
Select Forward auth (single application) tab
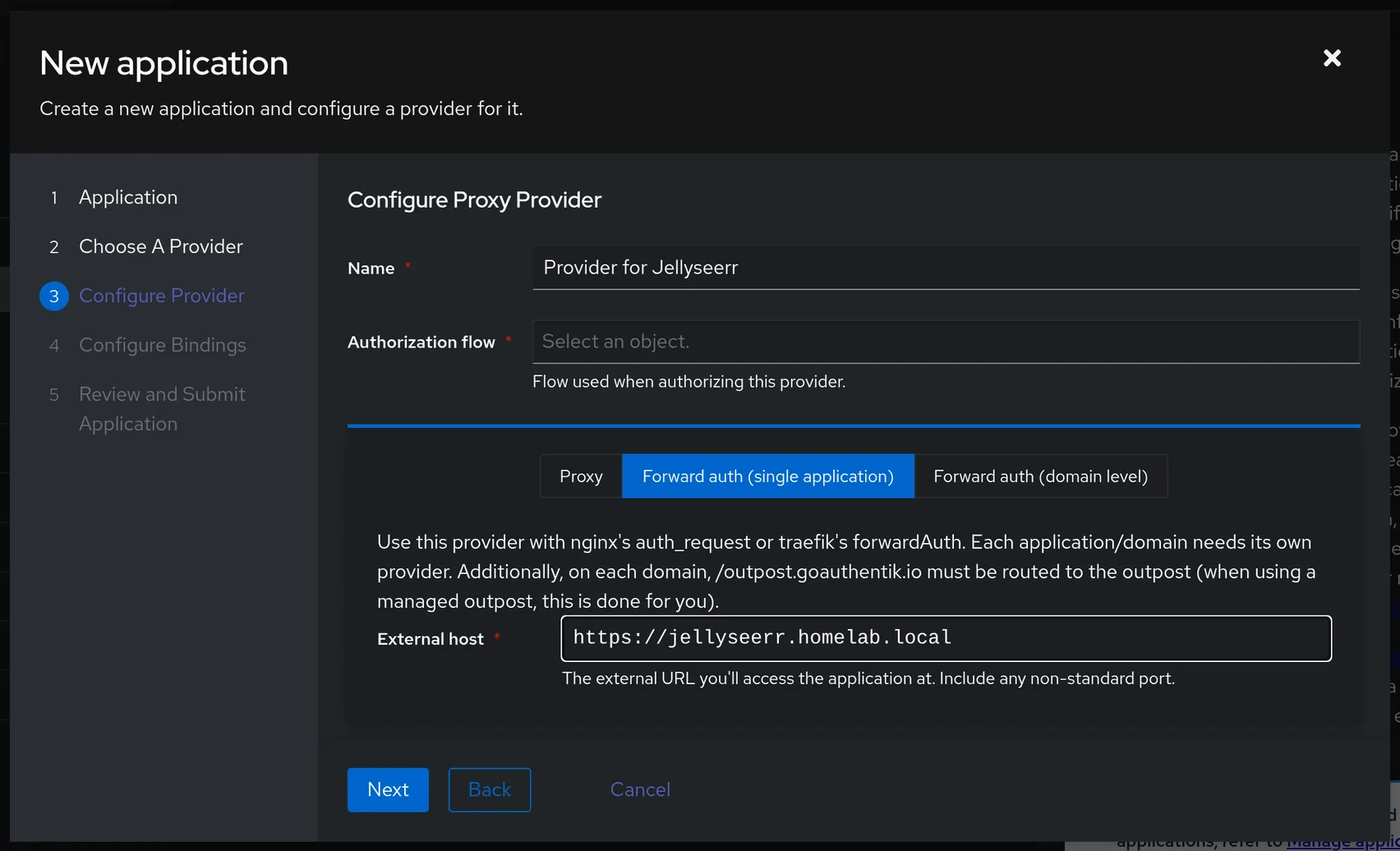click(x=768, y=476)
